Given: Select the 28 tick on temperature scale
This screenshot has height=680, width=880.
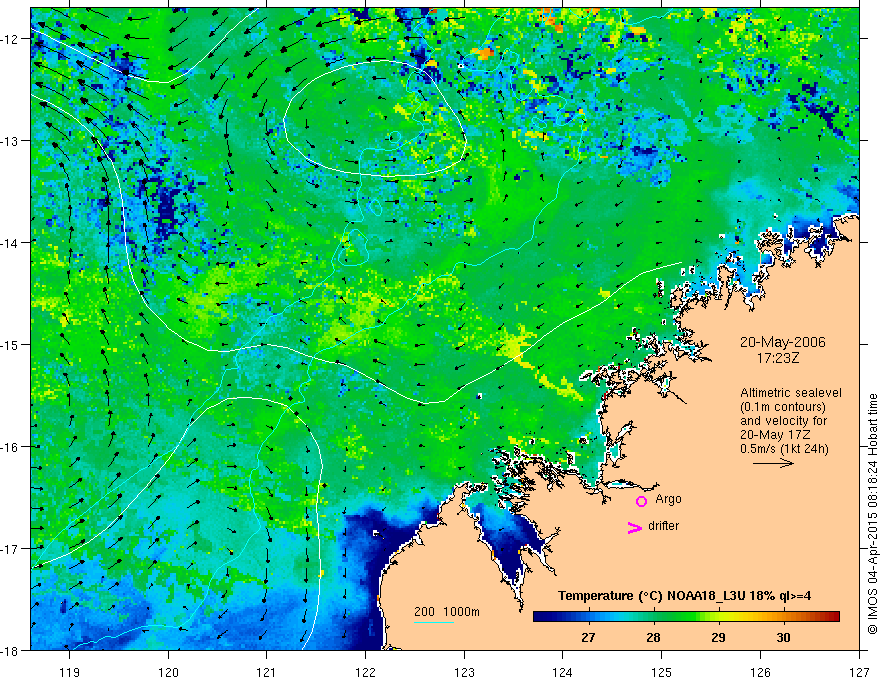Looking at the screenshot, I should tap(653, 637).
